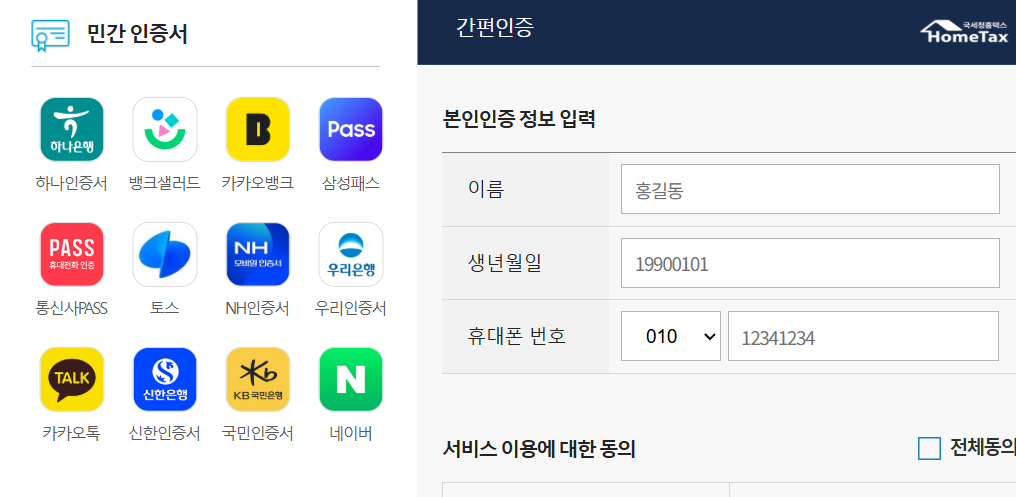Click the 민간 인증서 certificate icon
Image resolution: width=1016 pixels, height=497 pixels.
[x=51, y=36]
